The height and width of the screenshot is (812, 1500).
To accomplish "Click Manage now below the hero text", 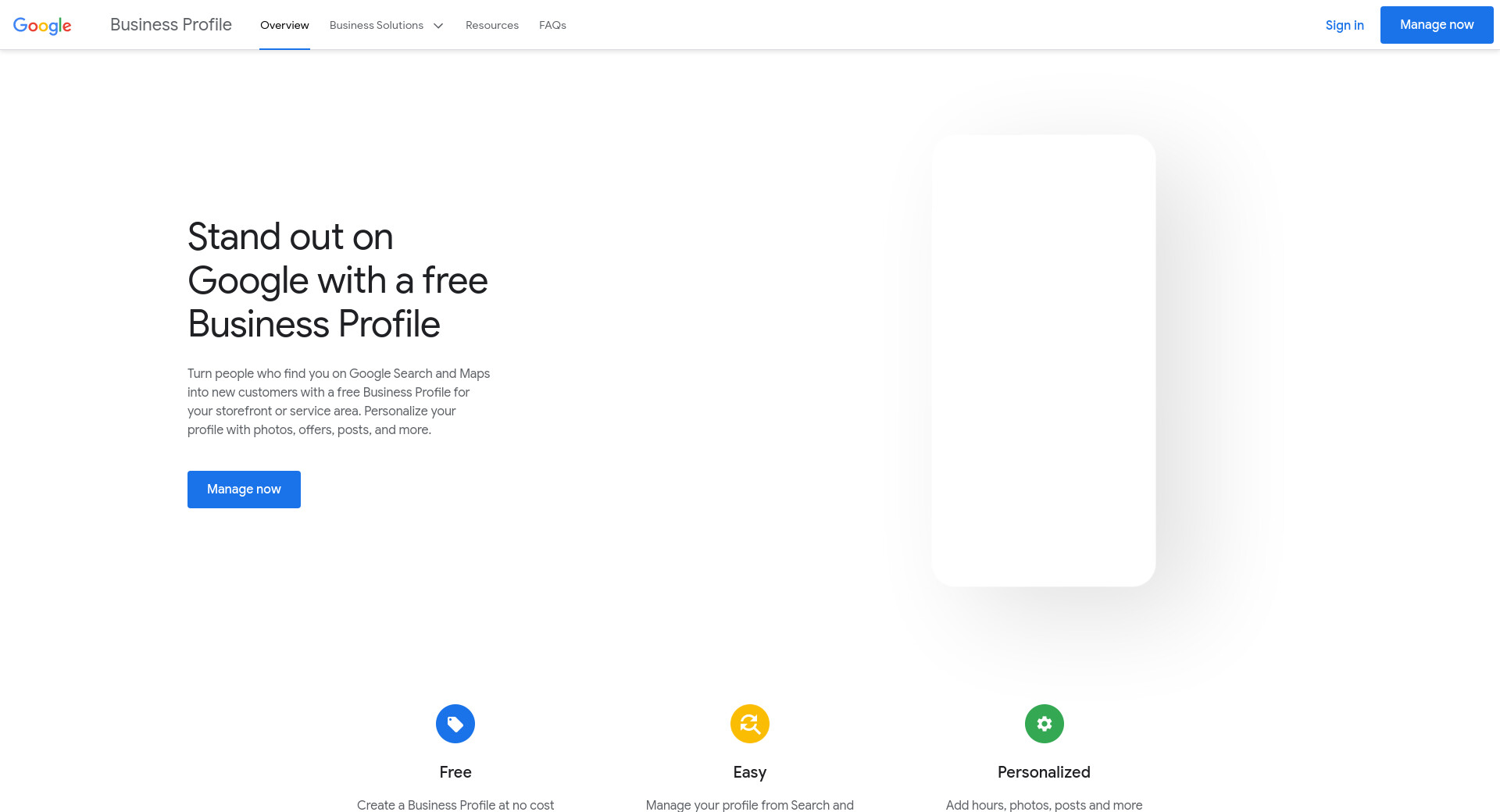I will coord(244,490).
